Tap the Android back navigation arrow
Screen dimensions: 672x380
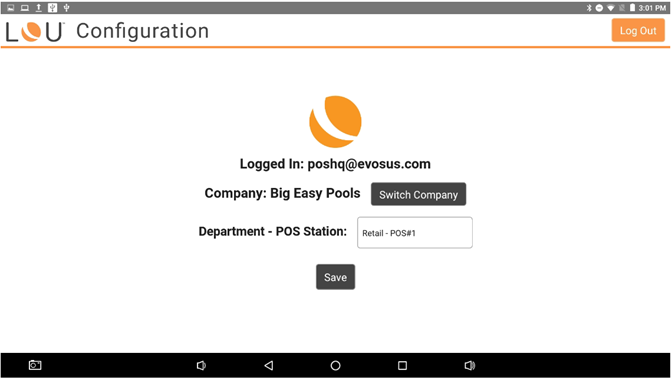(269, 365)
